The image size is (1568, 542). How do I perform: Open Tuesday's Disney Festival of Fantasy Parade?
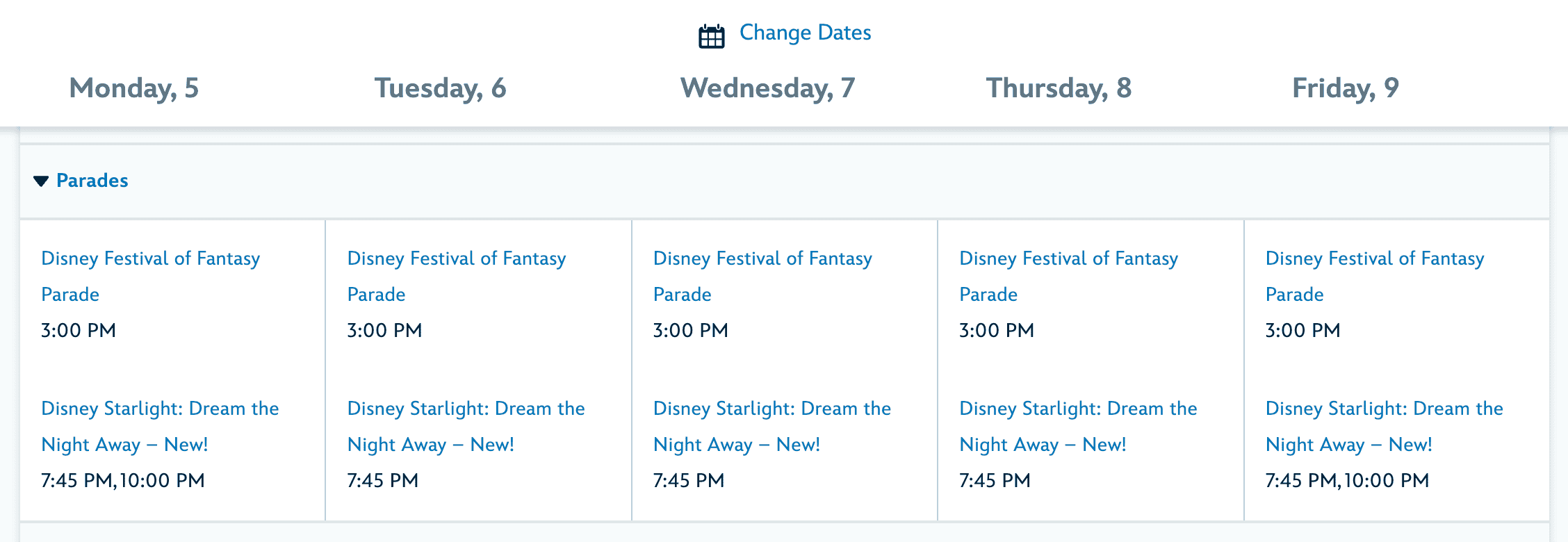(456, 259)
